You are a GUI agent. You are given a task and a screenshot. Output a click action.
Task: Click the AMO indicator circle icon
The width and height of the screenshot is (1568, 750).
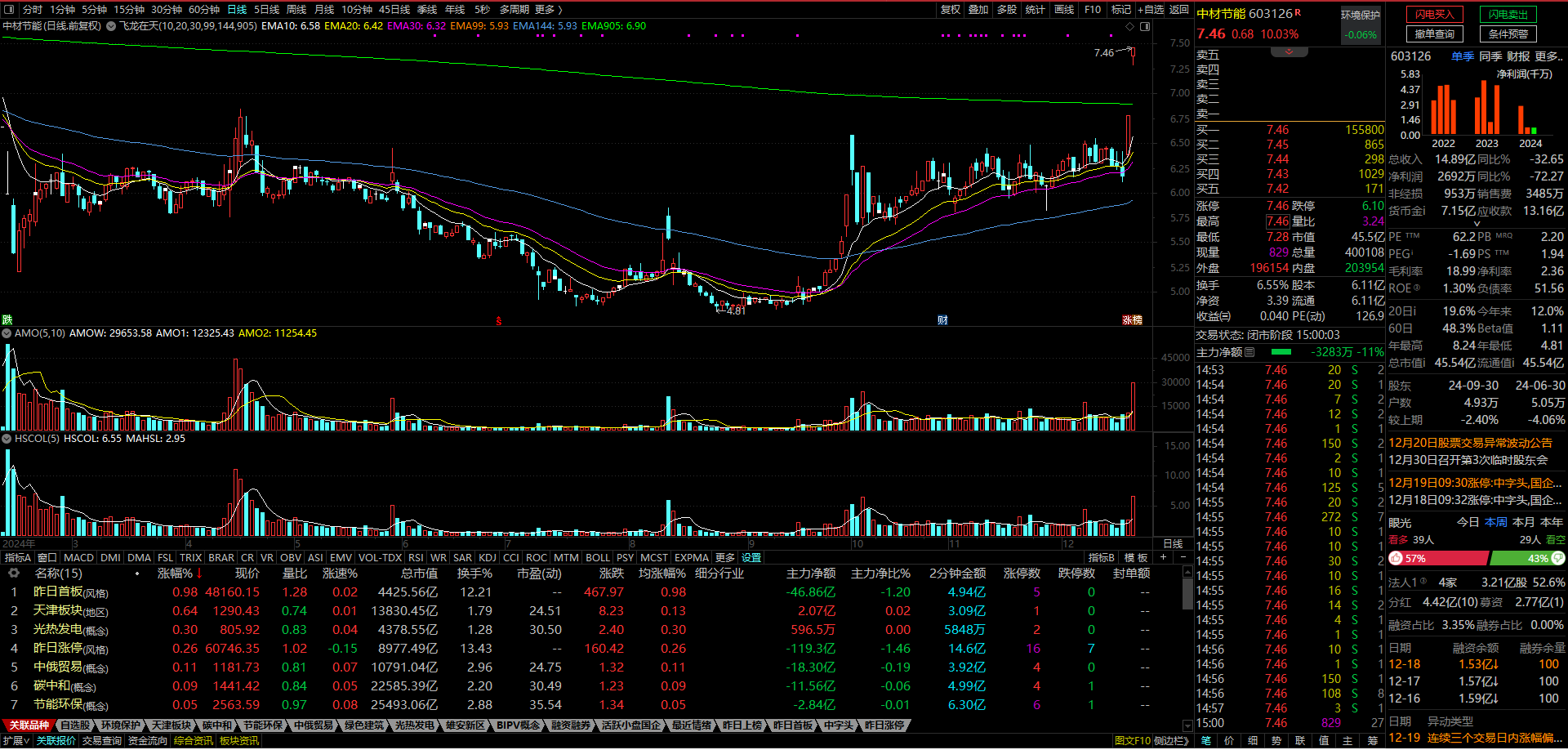[x=7, y=333]
